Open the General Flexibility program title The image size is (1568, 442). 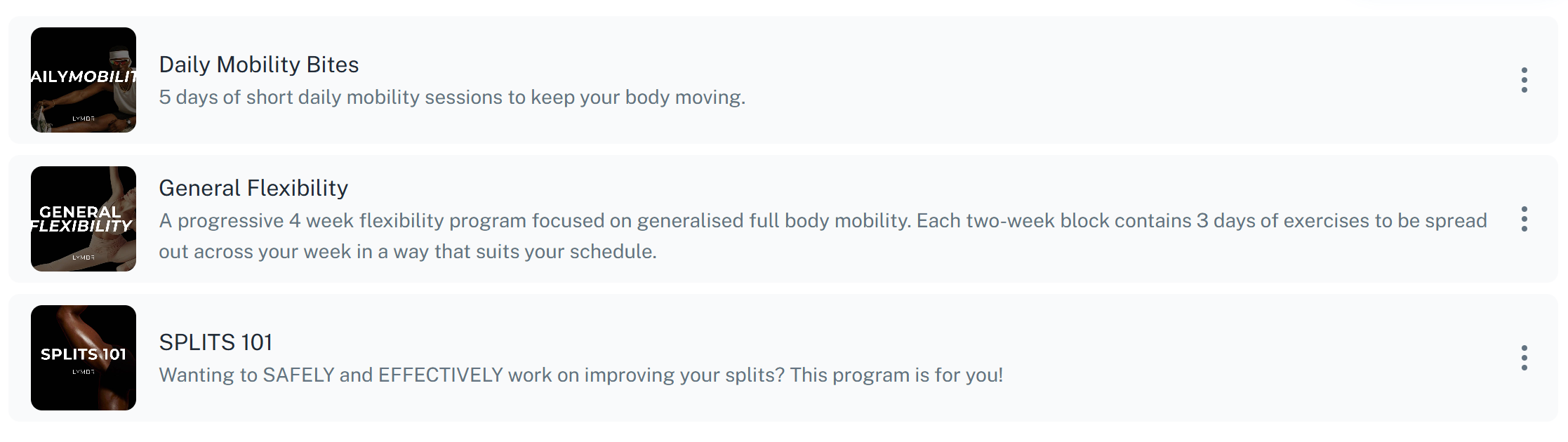tap(253, 188)
